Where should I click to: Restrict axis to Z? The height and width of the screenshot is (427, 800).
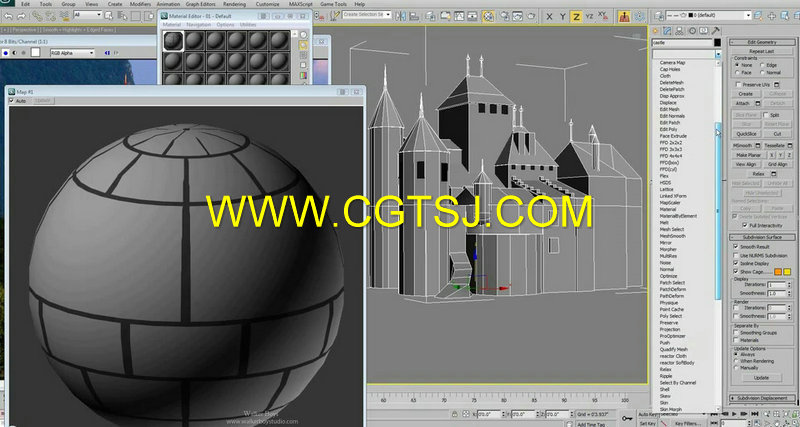click(x=576, y=17)
